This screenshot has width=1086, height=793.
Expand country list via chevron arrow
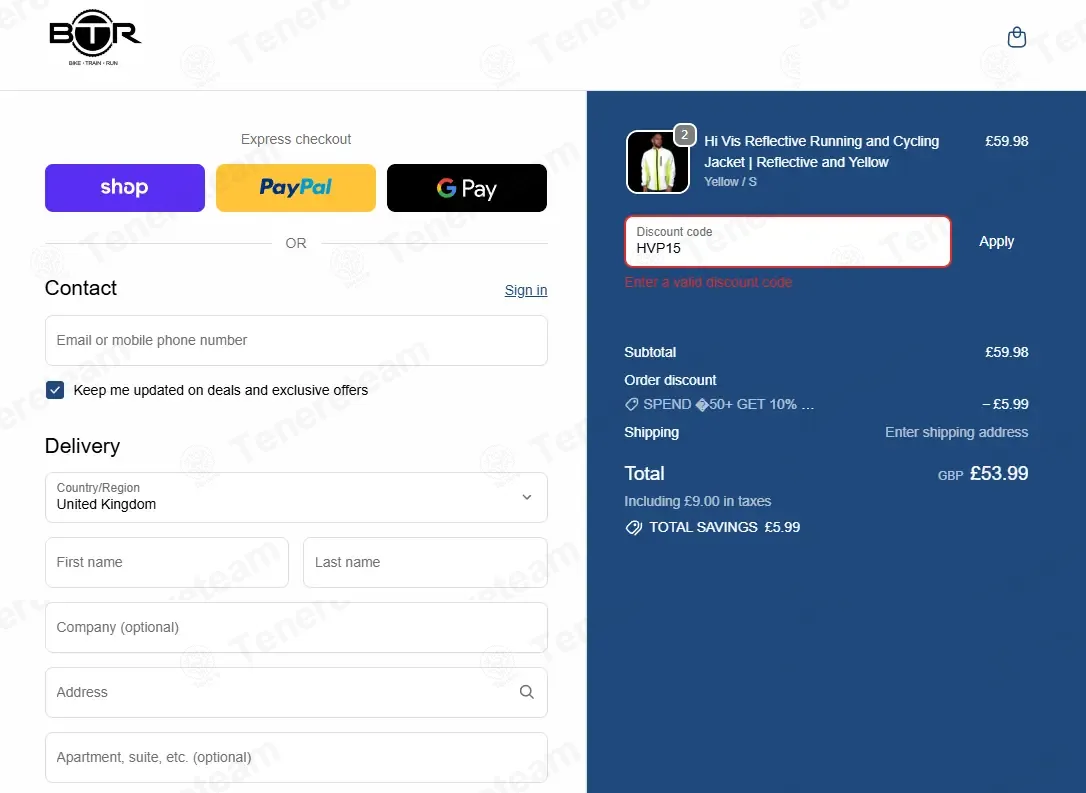click(526, 497)
